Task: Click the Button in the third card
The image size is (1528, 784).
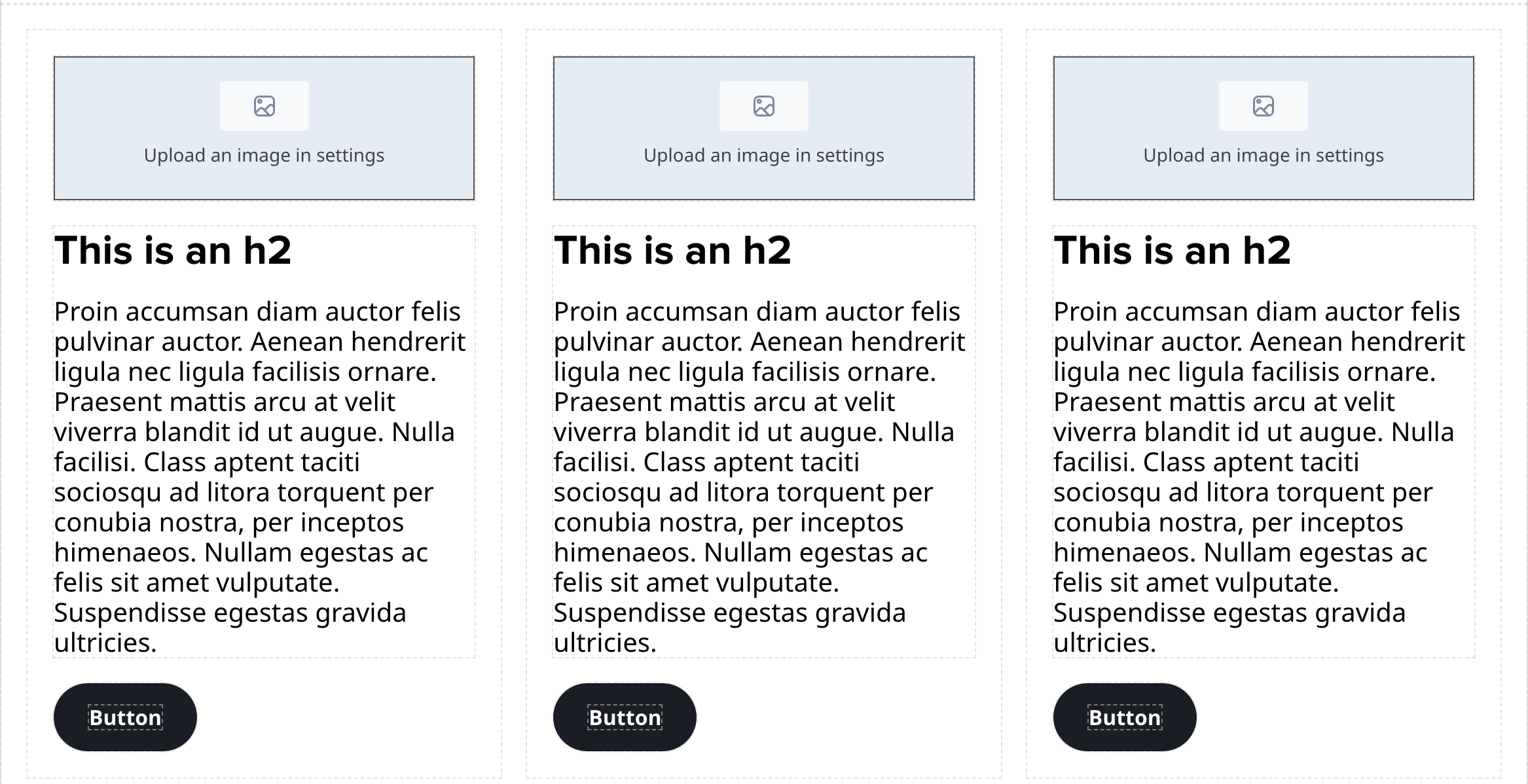Action: tap(1123, 717)
